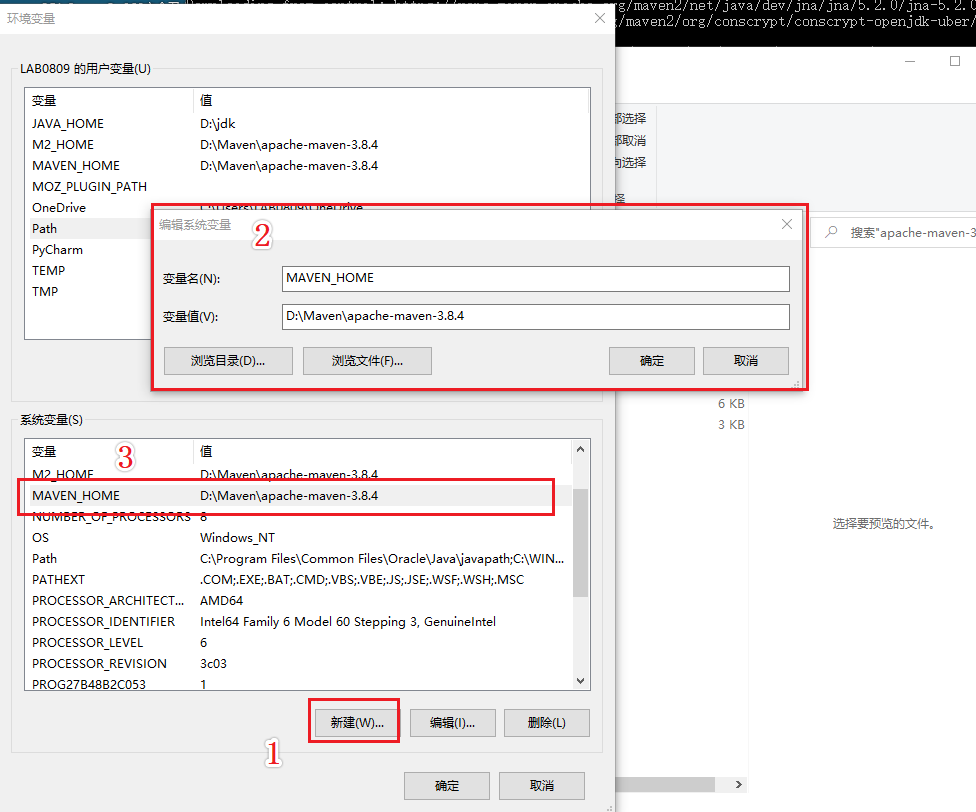Click 确定 in the edit system variable dialog
Viewport: 976px width, 812px height.
[652, 361]
